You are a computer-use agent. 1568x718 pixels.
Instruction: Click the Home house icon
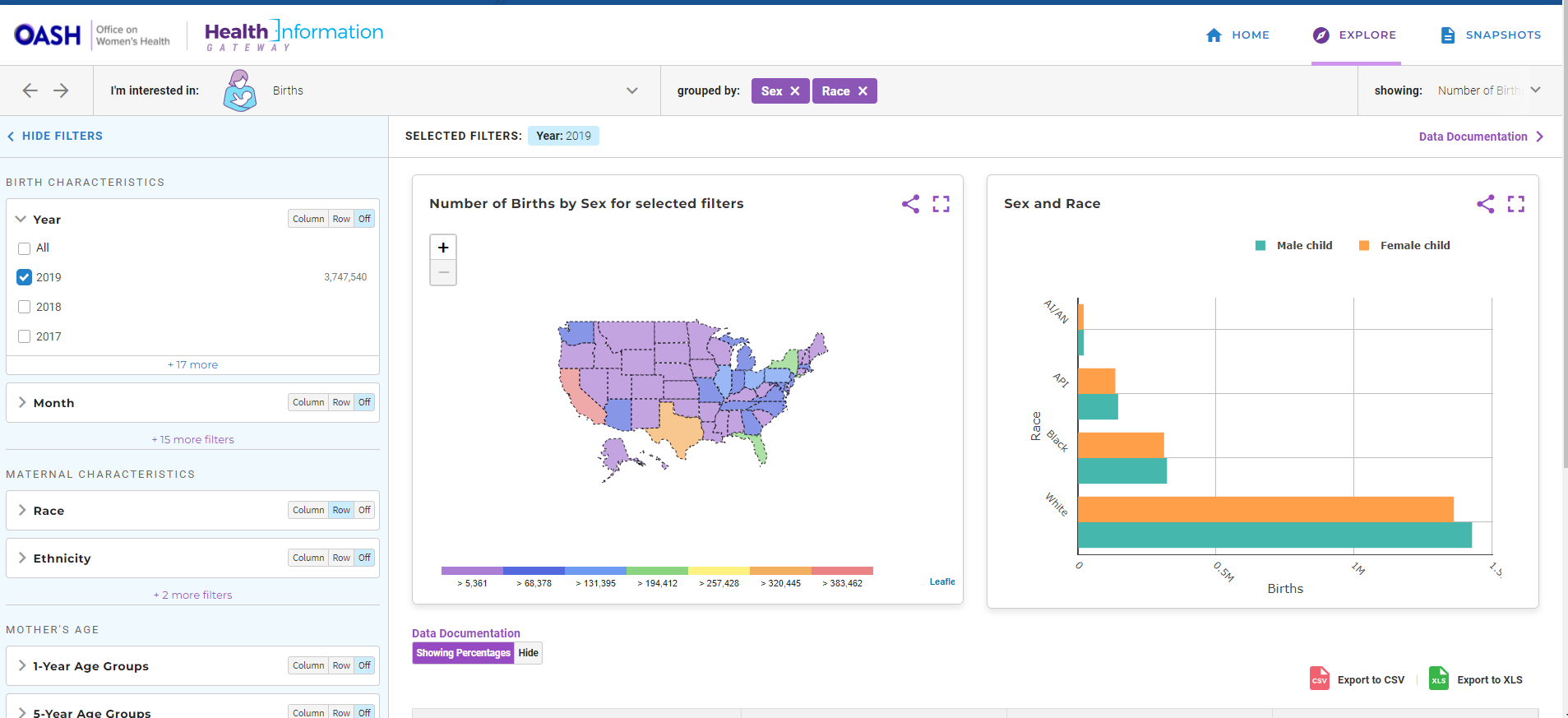click(x=1214, y=35)
